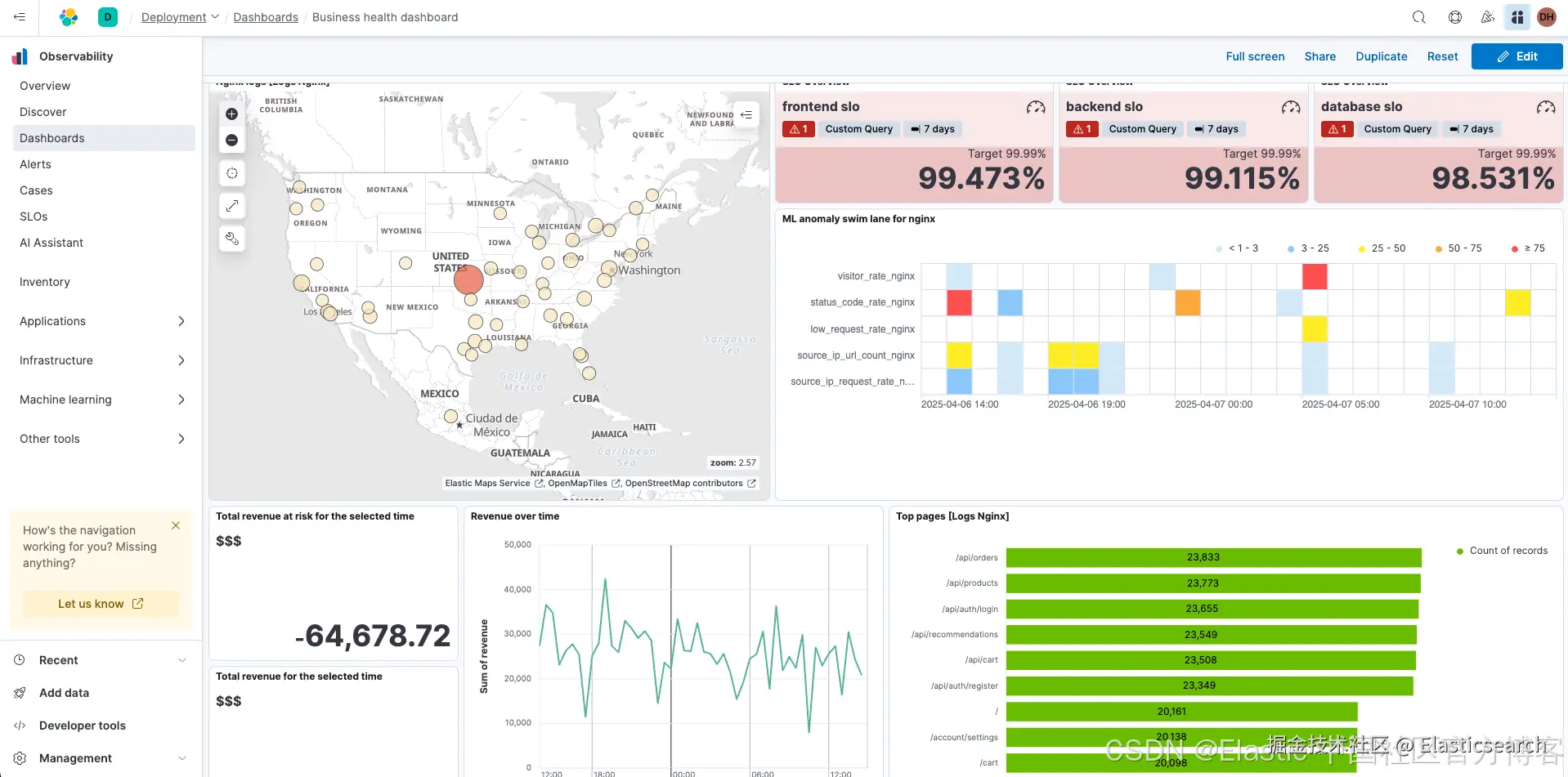Click the red status_code_rate_nginx anomaly cell
This screenshot has height=777, width=1568.
pos(959,303)
